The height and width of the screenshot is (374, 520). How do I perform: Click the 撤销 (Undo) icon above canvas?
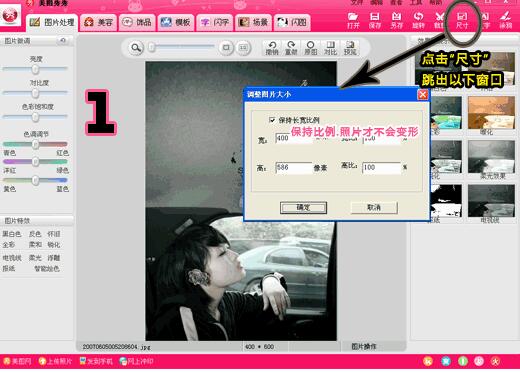coord(272,48)
